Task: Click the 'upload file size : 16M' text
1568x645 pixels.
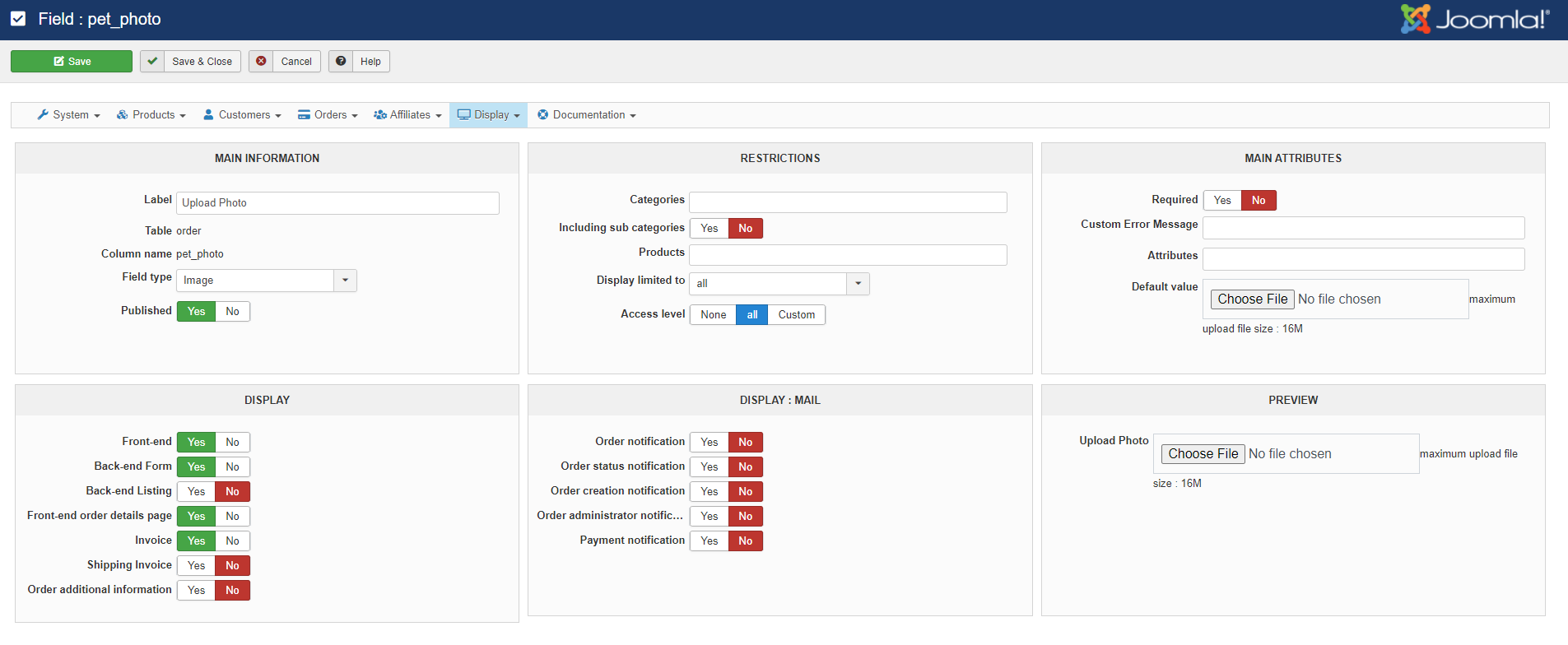Action: coord(1253,329)
